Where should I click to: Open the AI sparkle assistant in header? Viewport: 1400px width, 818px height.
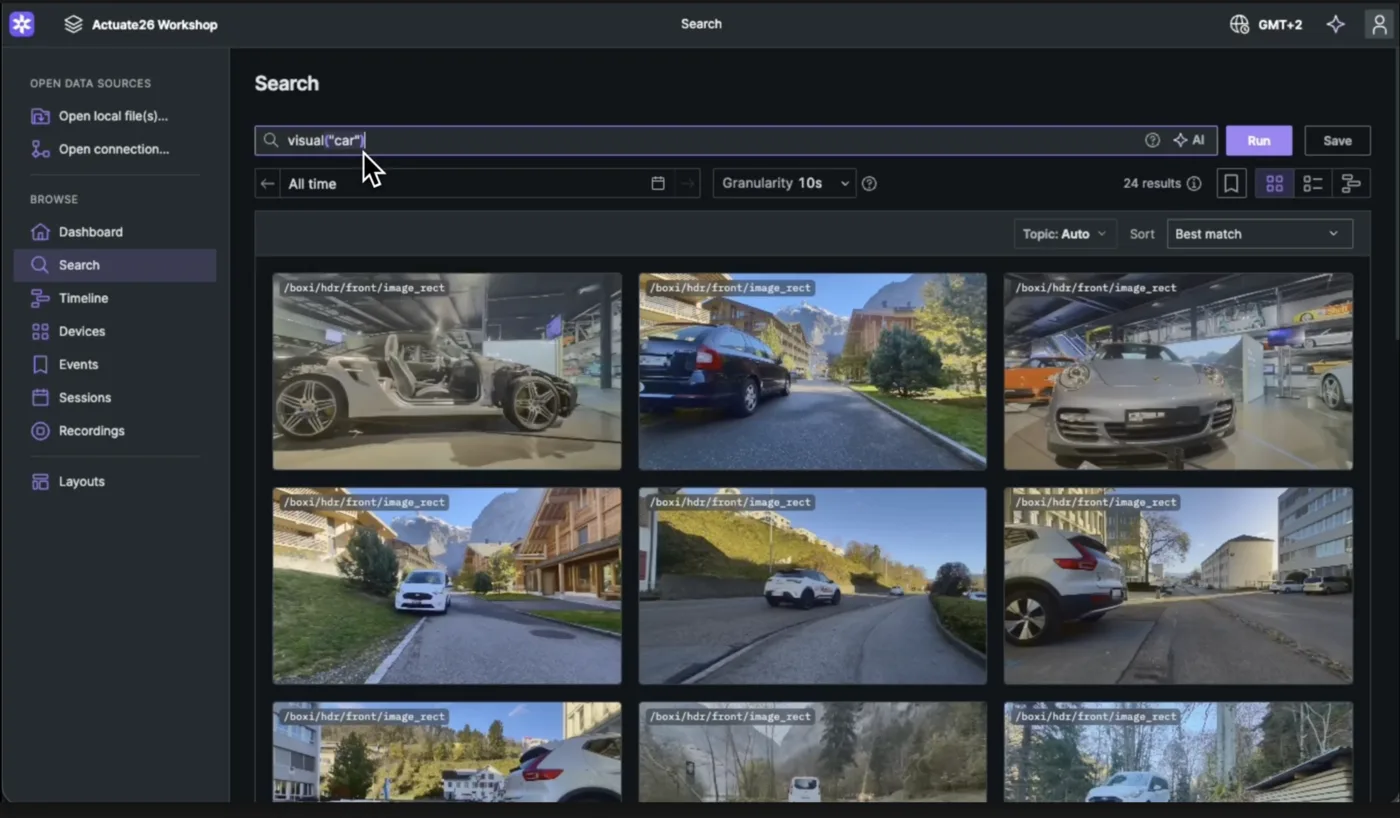tap(1335, 25)
